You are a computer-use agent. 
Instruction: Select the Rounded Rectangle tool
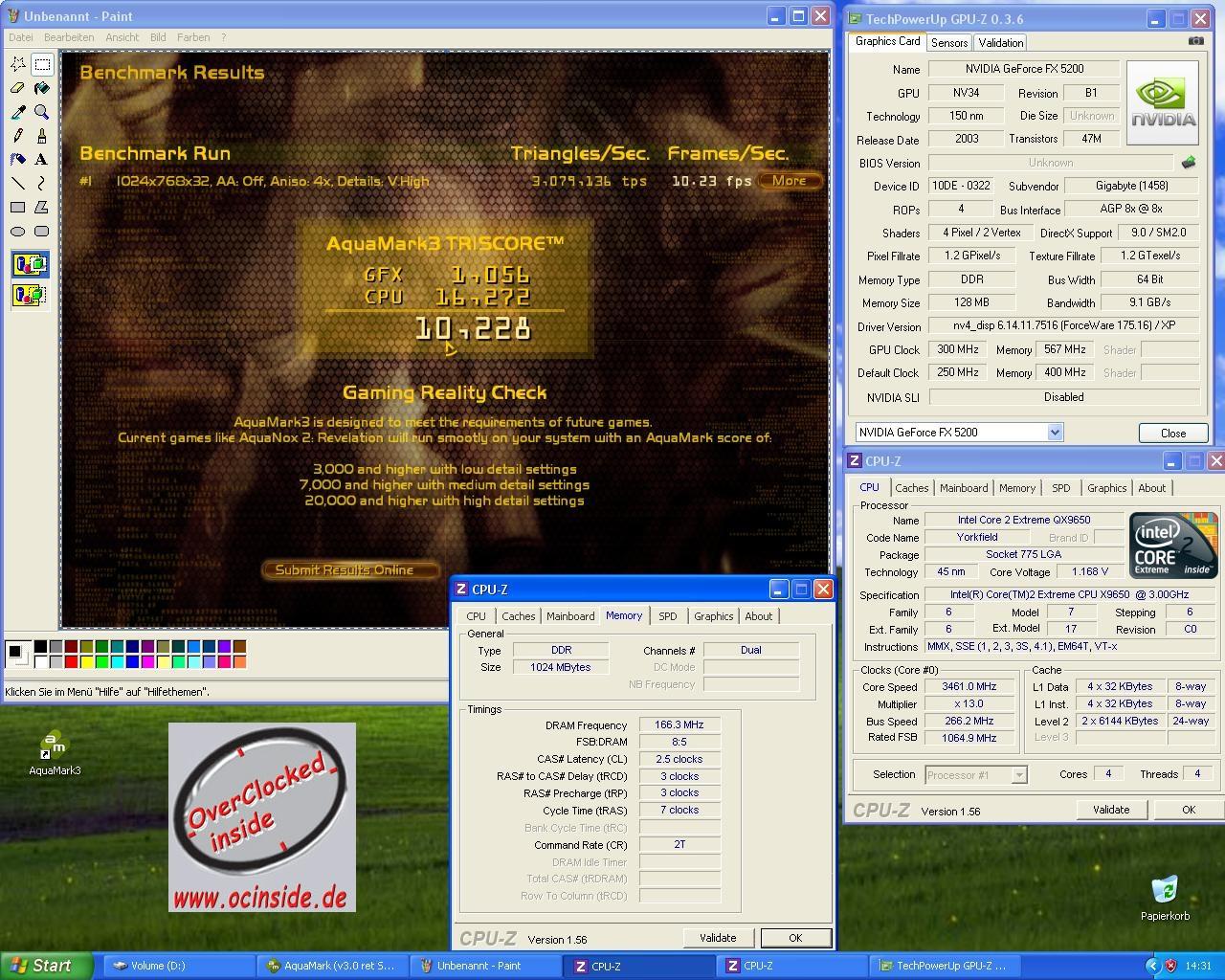pos(42,232)
